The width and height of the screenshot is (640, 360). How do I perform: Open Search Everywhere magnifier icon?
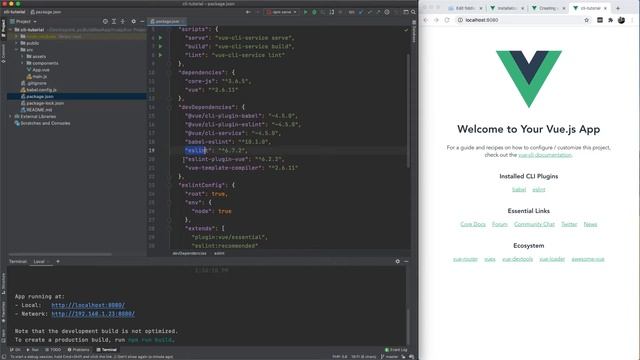413,12
